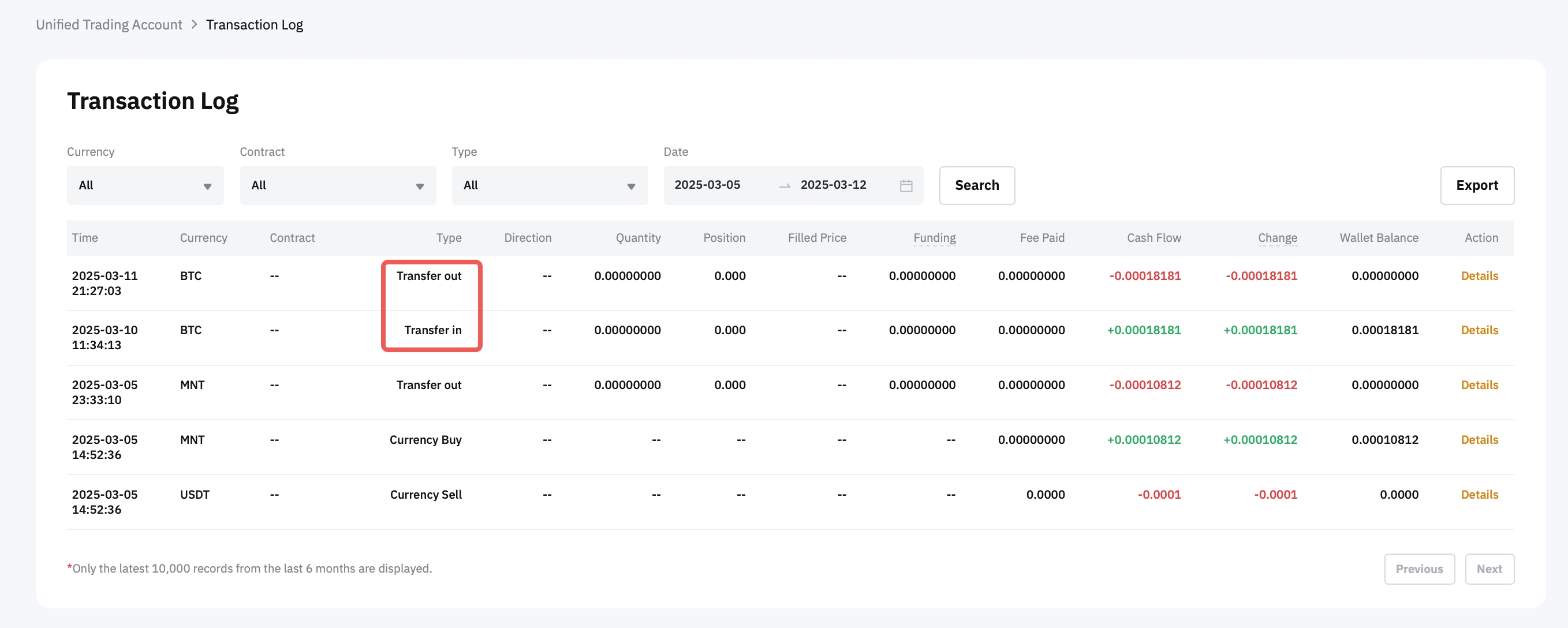
Task: Click the breadcrumb chevron separator
Action: tap(194, 24)
